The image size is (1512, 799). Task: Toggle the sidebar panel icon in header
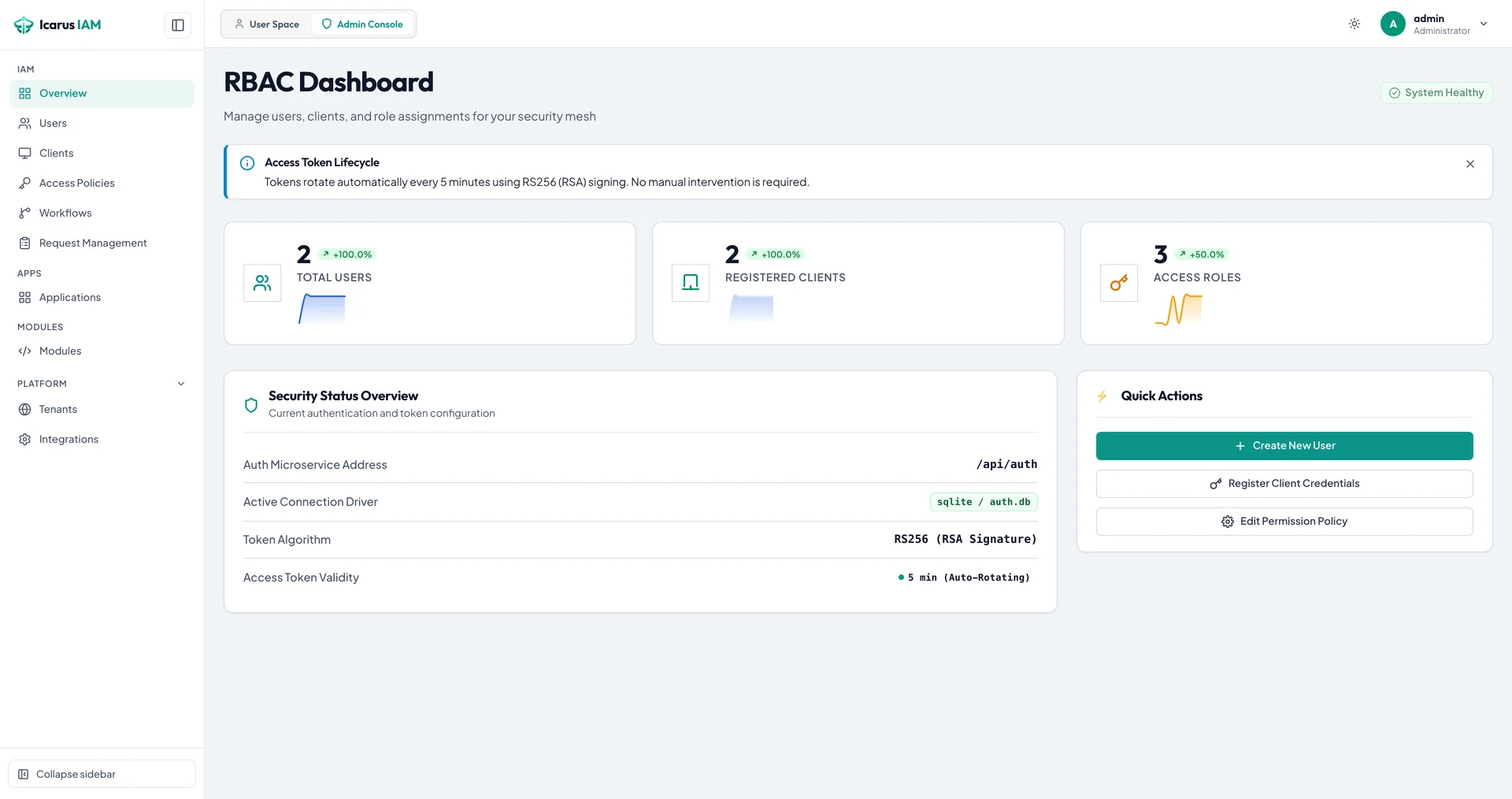pos(178,25)
